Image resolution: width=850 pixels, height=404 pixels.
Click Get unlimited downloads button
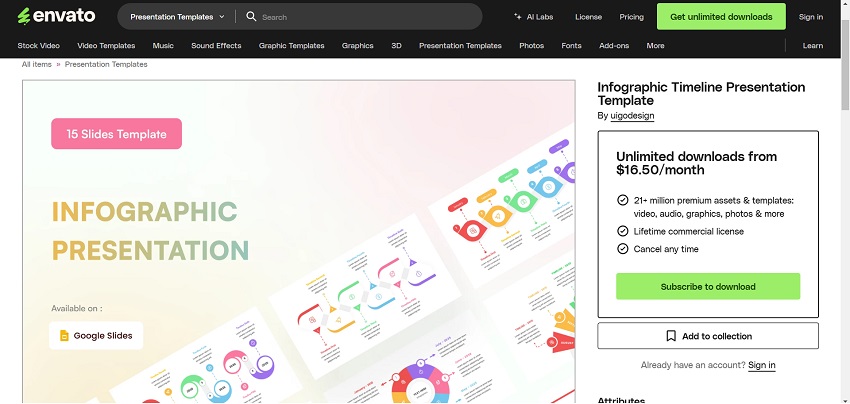click(721, 17)
